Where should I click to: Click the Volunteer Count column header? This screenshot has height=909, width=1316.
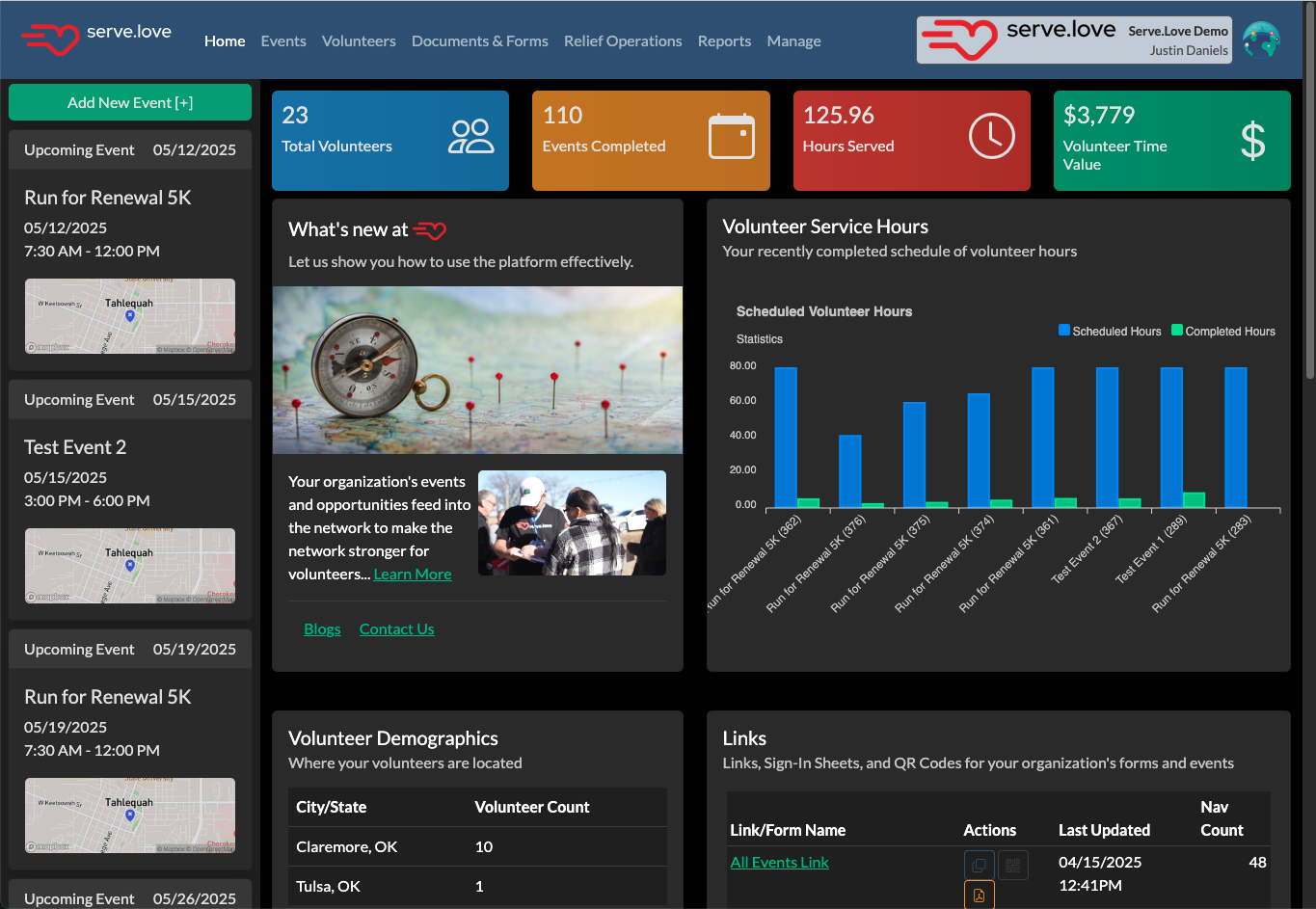532,807
